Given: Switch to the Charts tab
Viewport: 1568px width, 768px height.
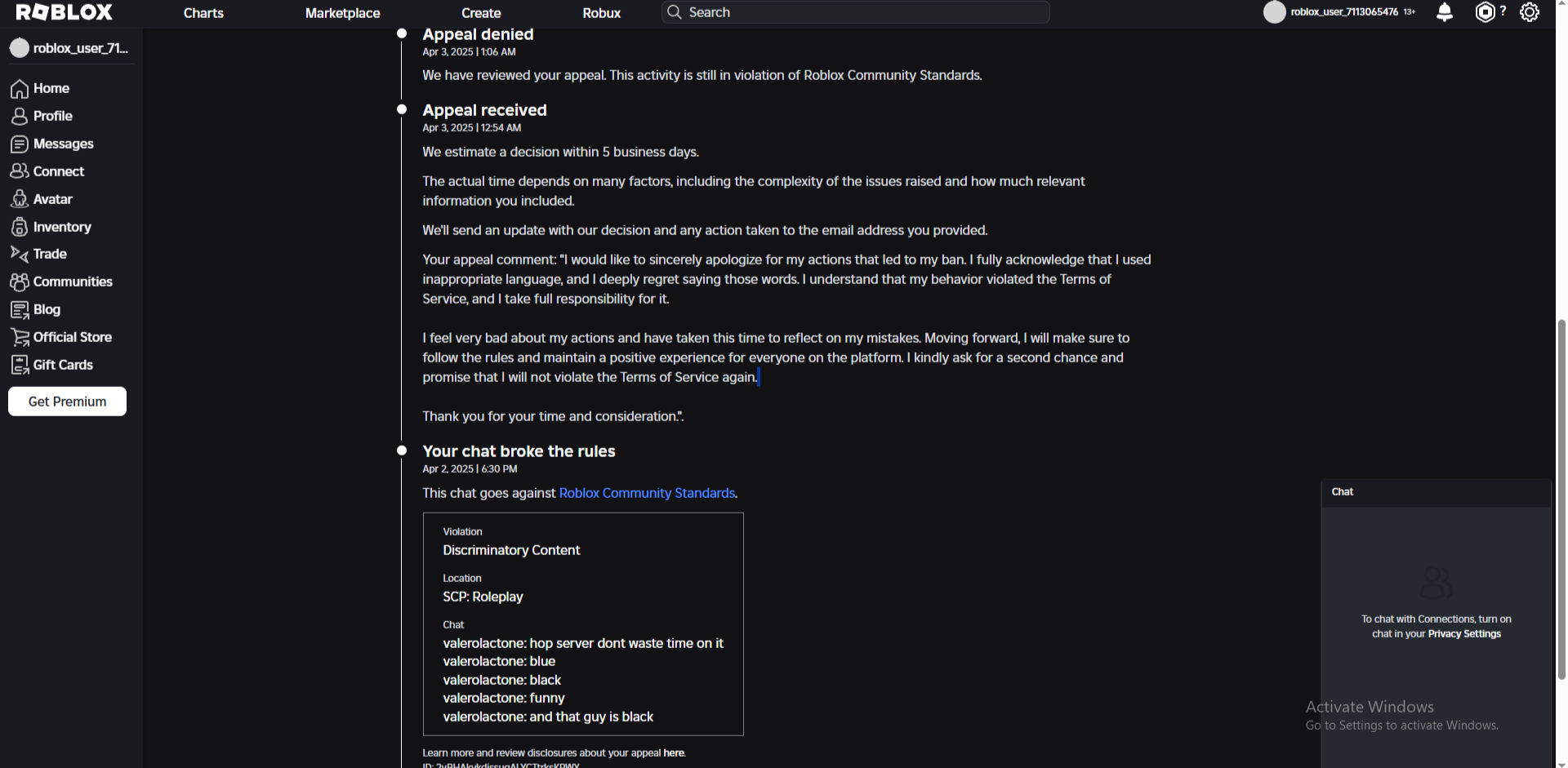Looking at the screenshot, I should tap(203, 12).
